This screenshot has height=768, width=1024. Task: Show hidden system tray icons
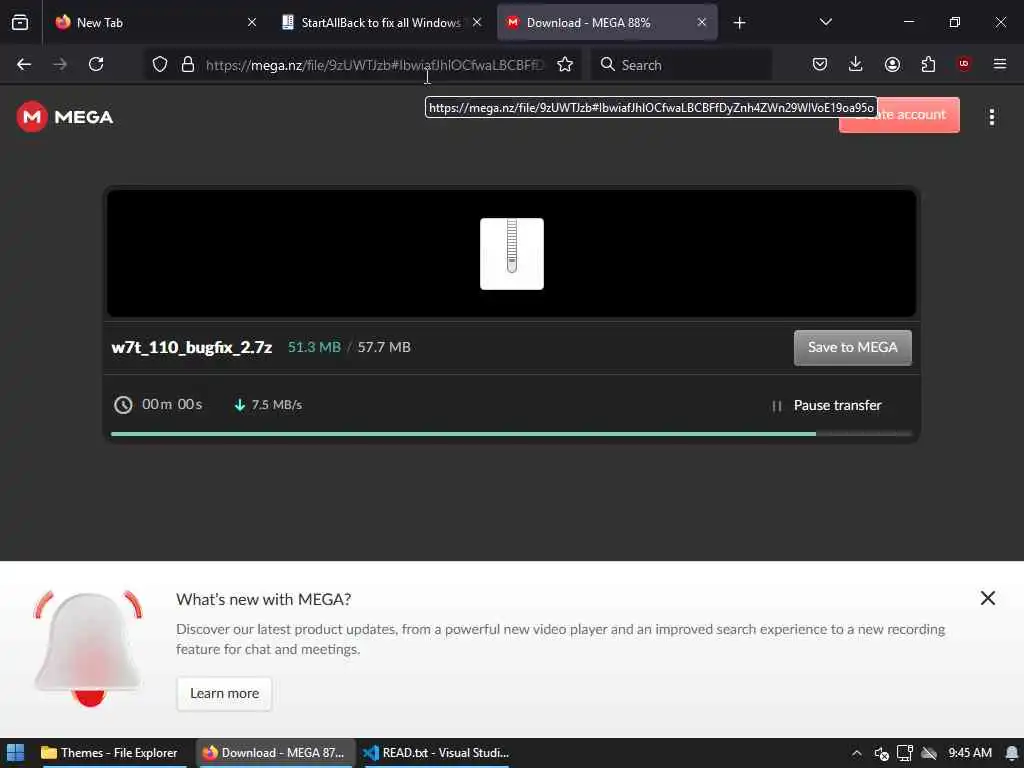[857, 753]
